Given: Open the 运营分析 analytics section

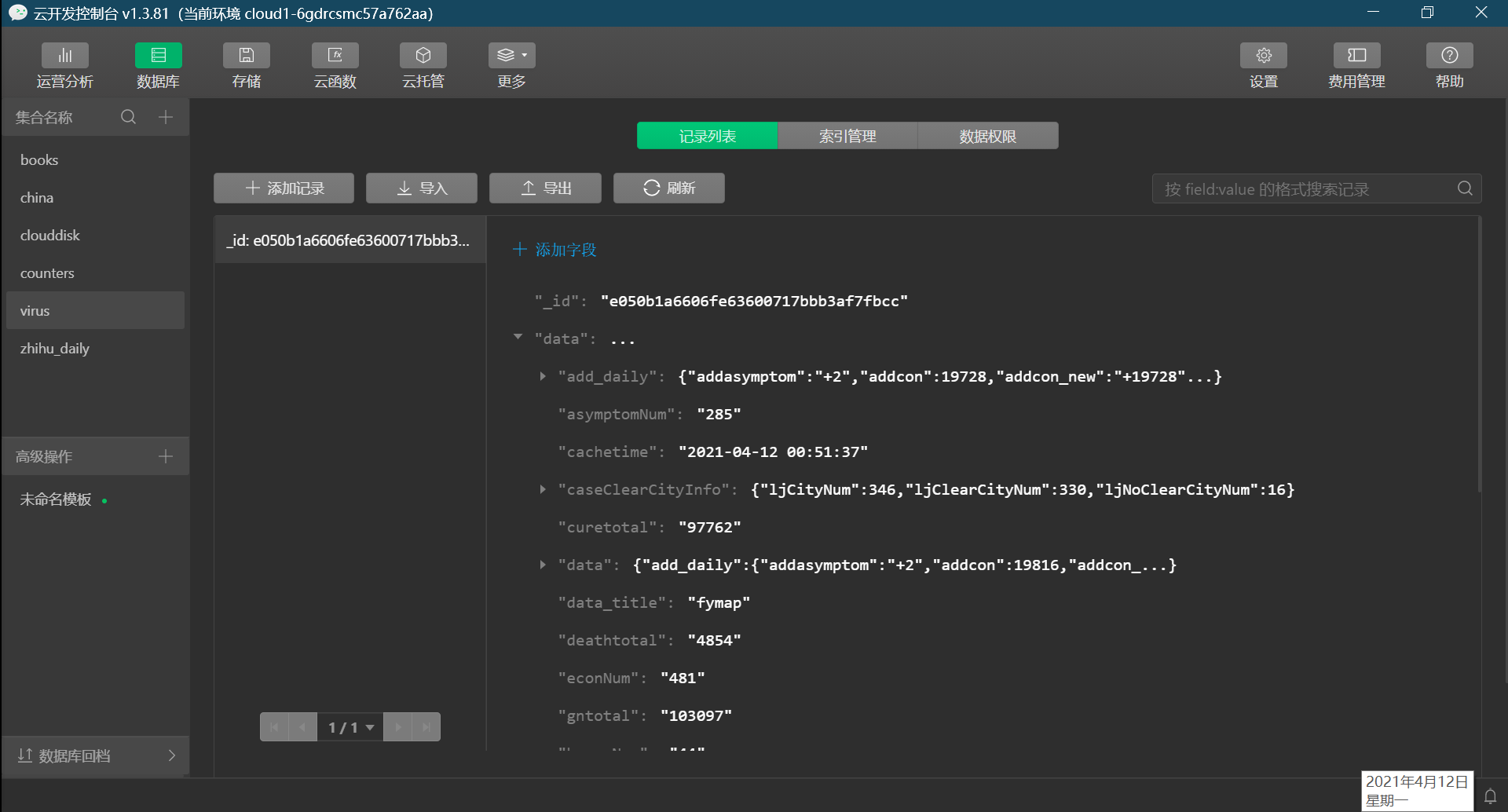Looking at the screenshot, I should tap(64, 66).
